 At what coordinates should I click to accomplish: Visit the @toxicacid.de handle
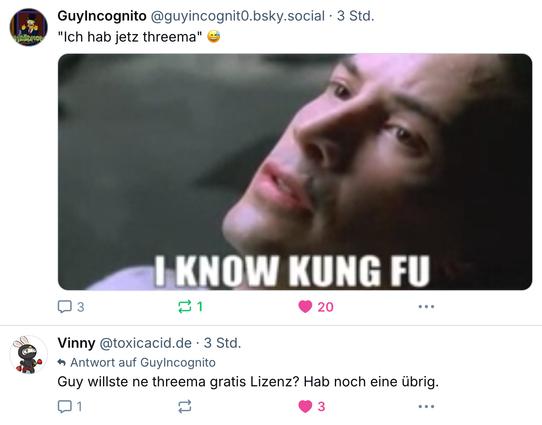[x=146, y=343]
